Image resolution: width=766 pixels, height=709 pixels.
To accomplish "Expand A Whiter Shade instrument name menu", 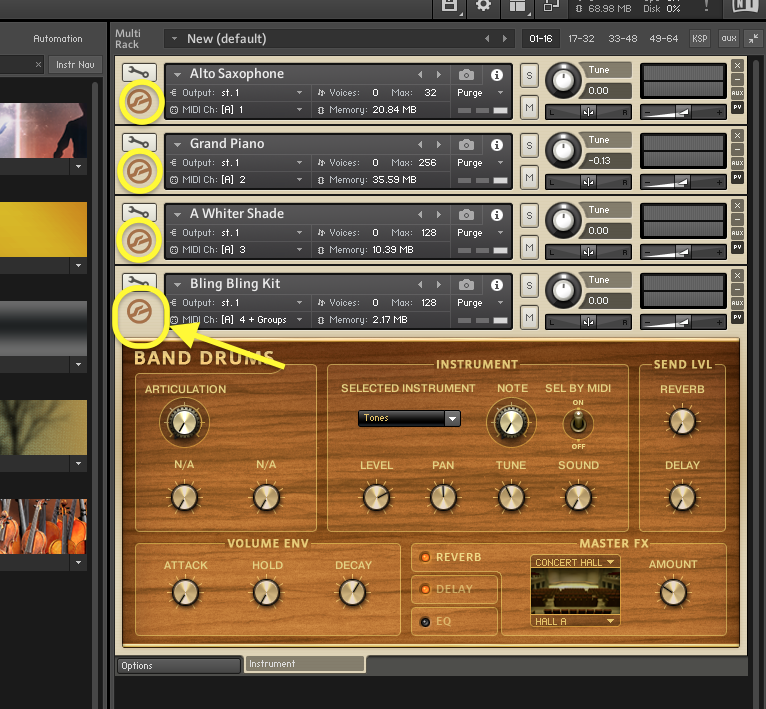I will pos(178,215).
